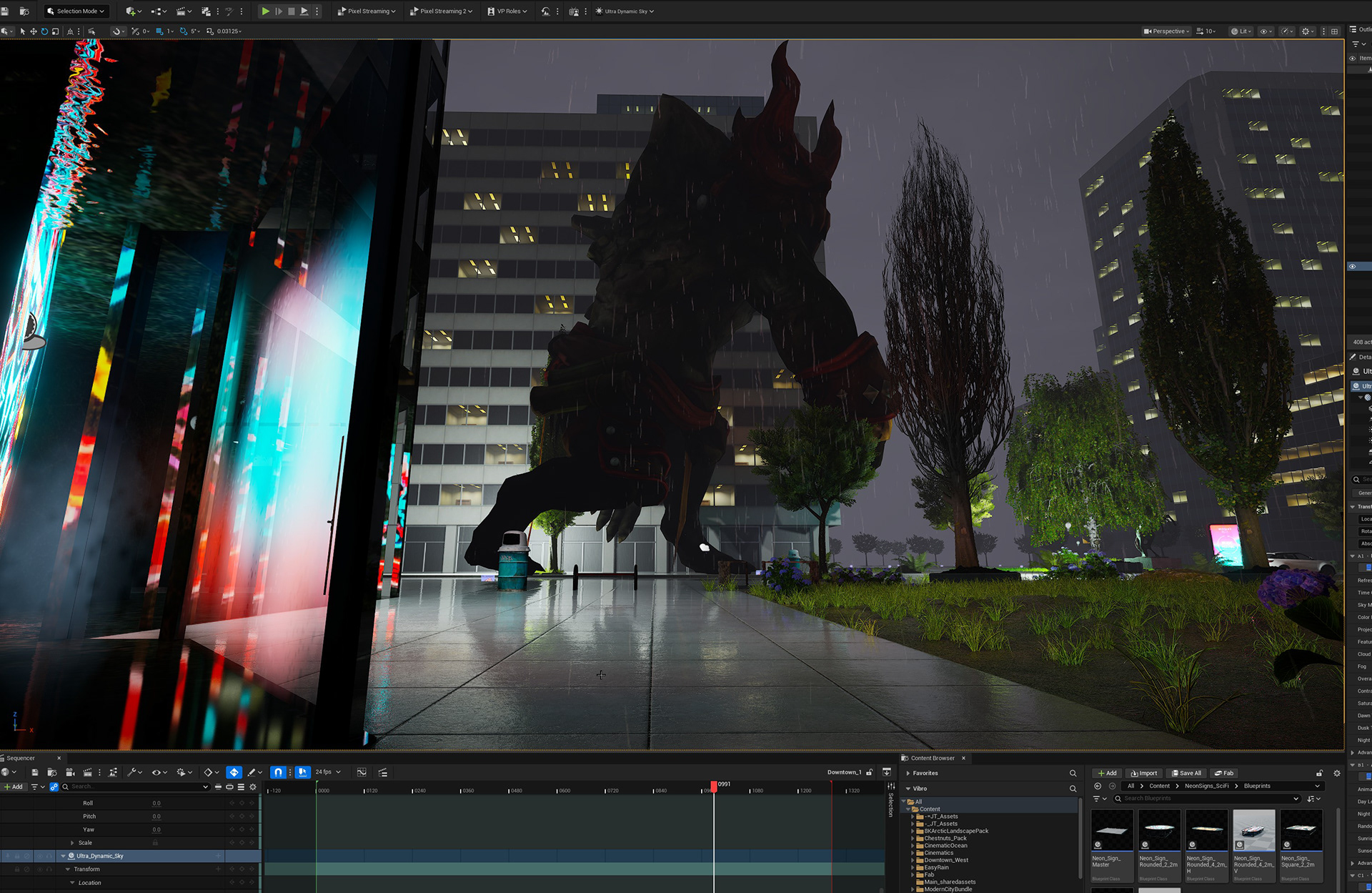Select the translate move gizmo icon

(x=34, y=31)
